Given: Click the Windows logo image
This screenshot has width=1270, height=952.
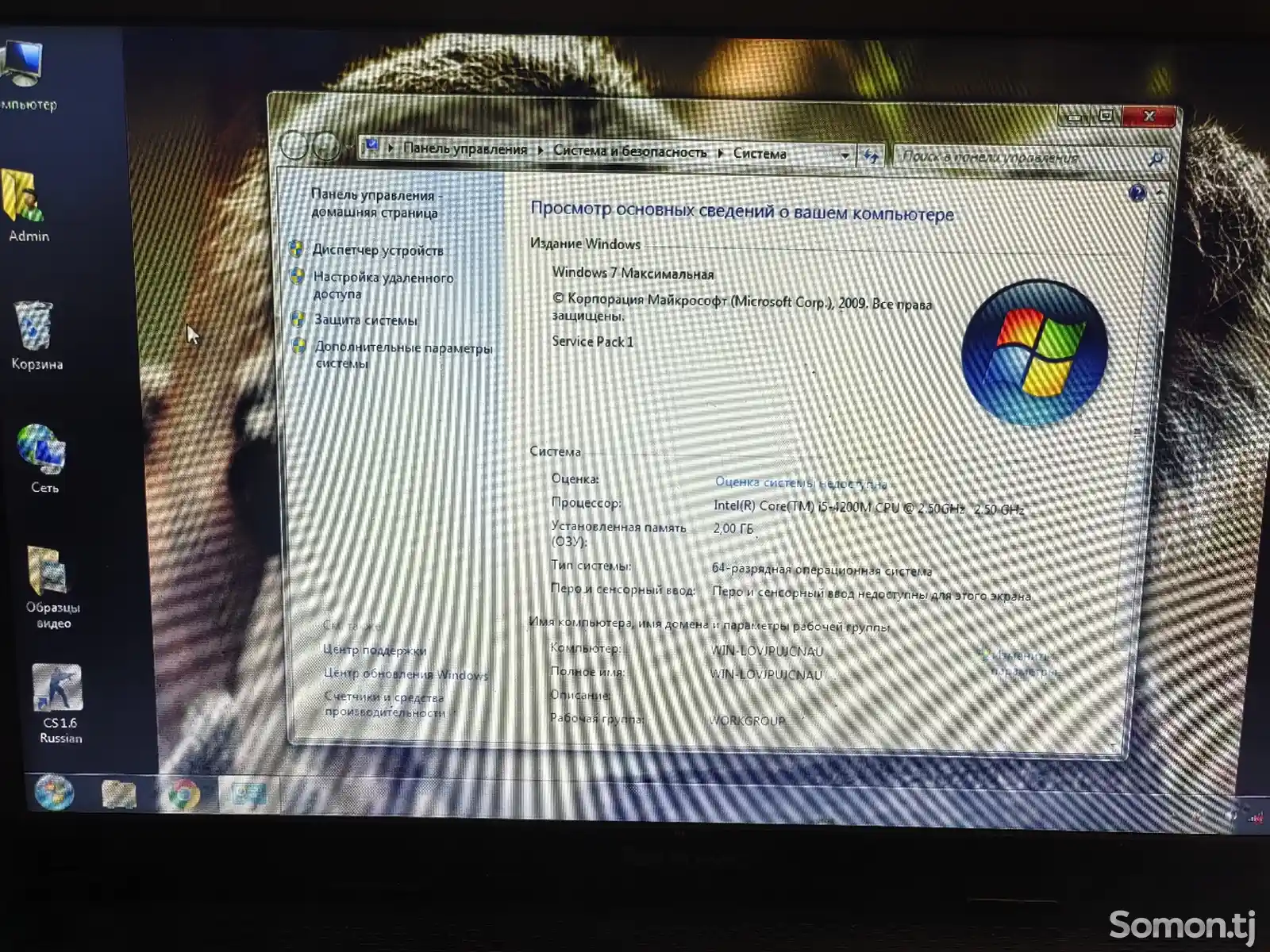Looking at the screenshot, I should 1034,351.
